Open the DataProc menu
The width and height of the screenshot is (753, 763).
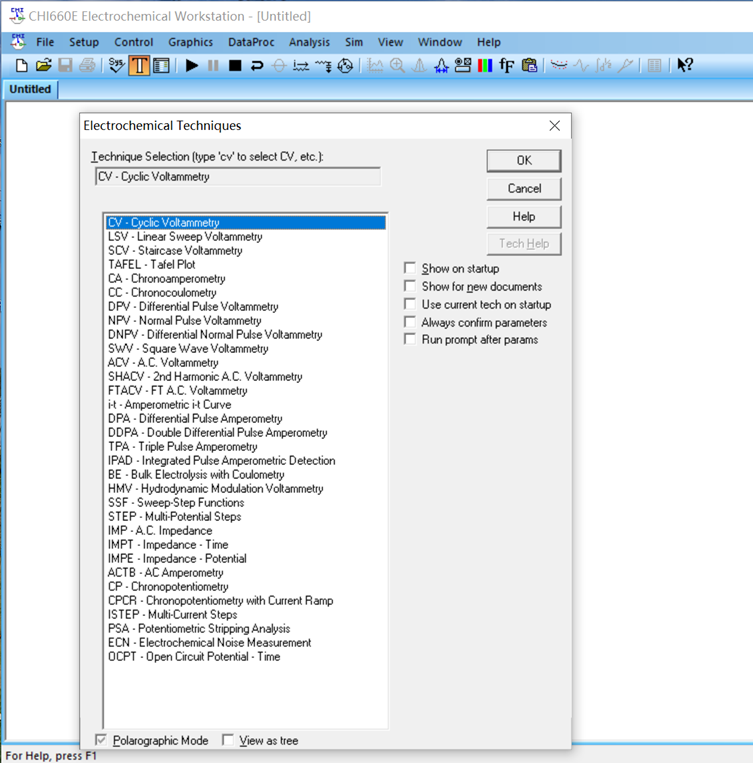tap(251, 42)
